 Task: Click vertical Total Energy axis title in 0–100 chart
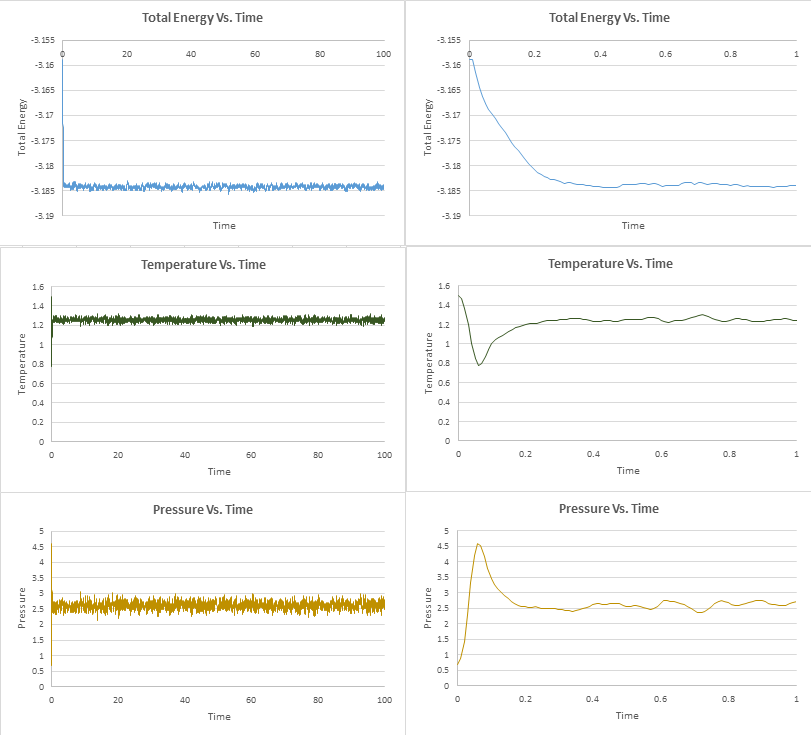[x=21, y=127]
